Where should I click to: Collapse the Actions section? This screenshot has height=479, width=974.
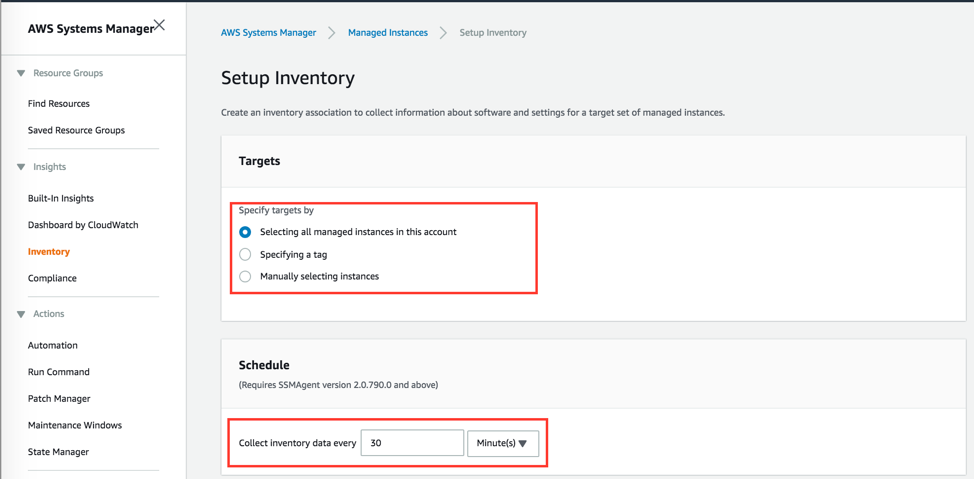tap(20, 314)
